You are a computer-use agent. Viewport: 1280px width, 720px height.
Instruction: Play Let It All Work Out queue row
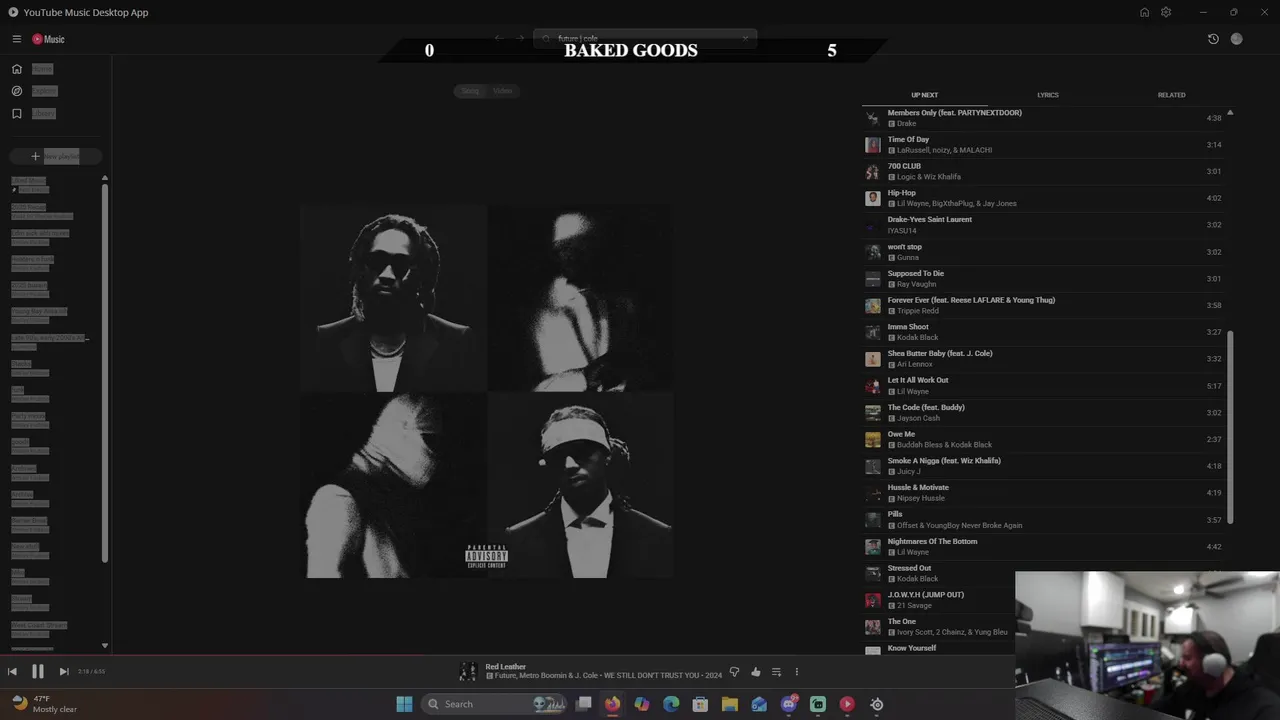click(1045, 386)
